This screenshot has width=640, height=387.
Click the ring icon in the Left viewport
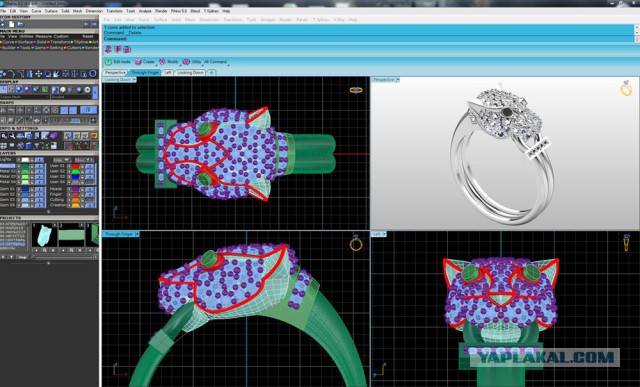coord(627,243)
